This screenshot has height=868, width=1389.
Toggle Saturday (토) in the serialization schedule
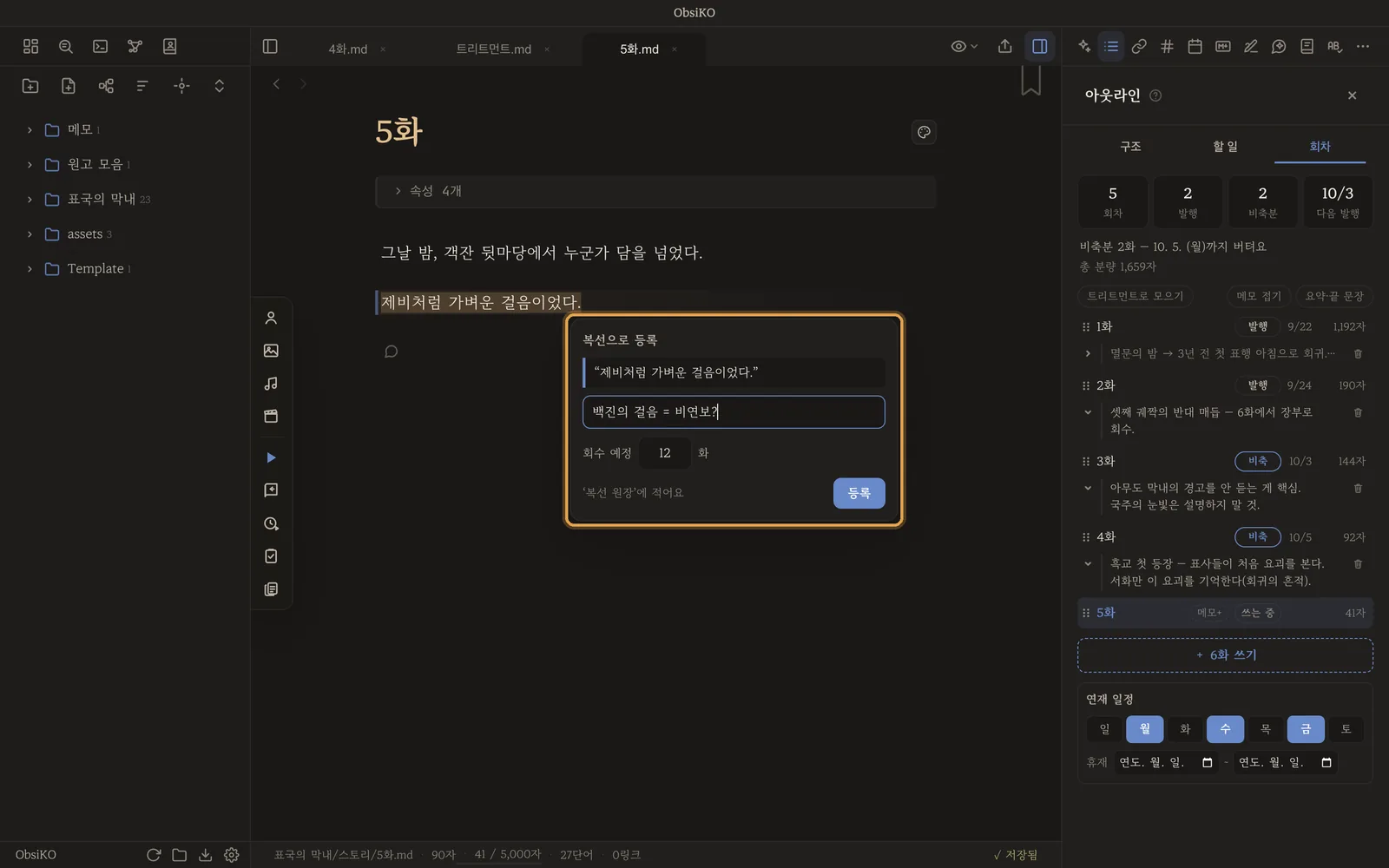click(1346, 729)
